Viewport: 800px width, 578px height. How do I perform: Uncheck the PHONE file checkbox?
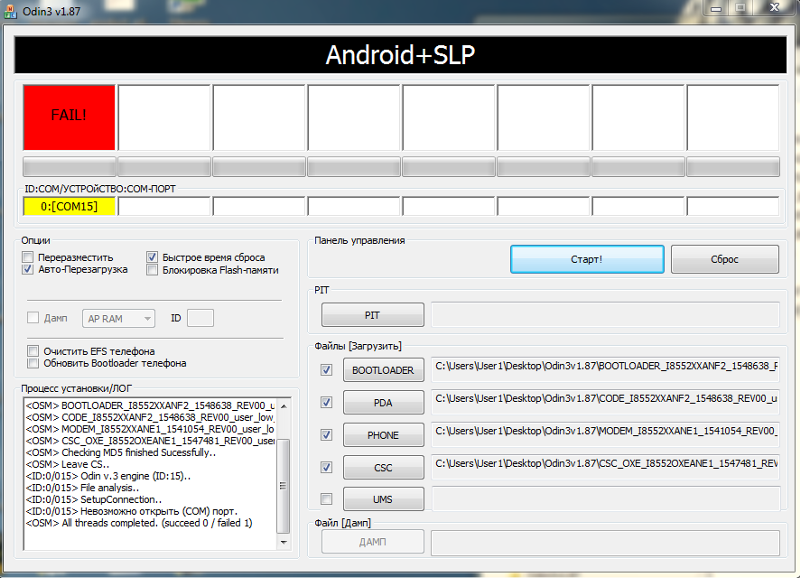coord(326,435)
